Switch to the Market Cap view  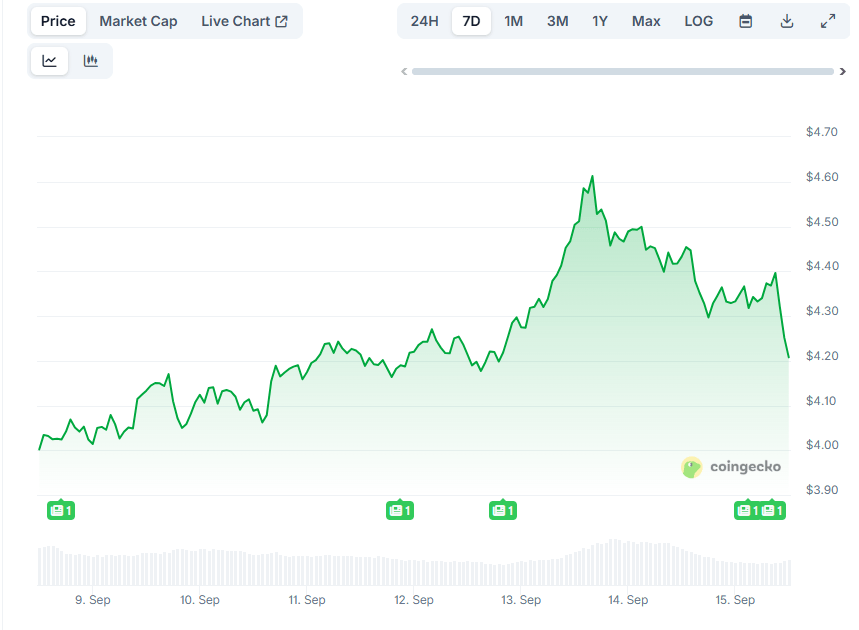138,20
